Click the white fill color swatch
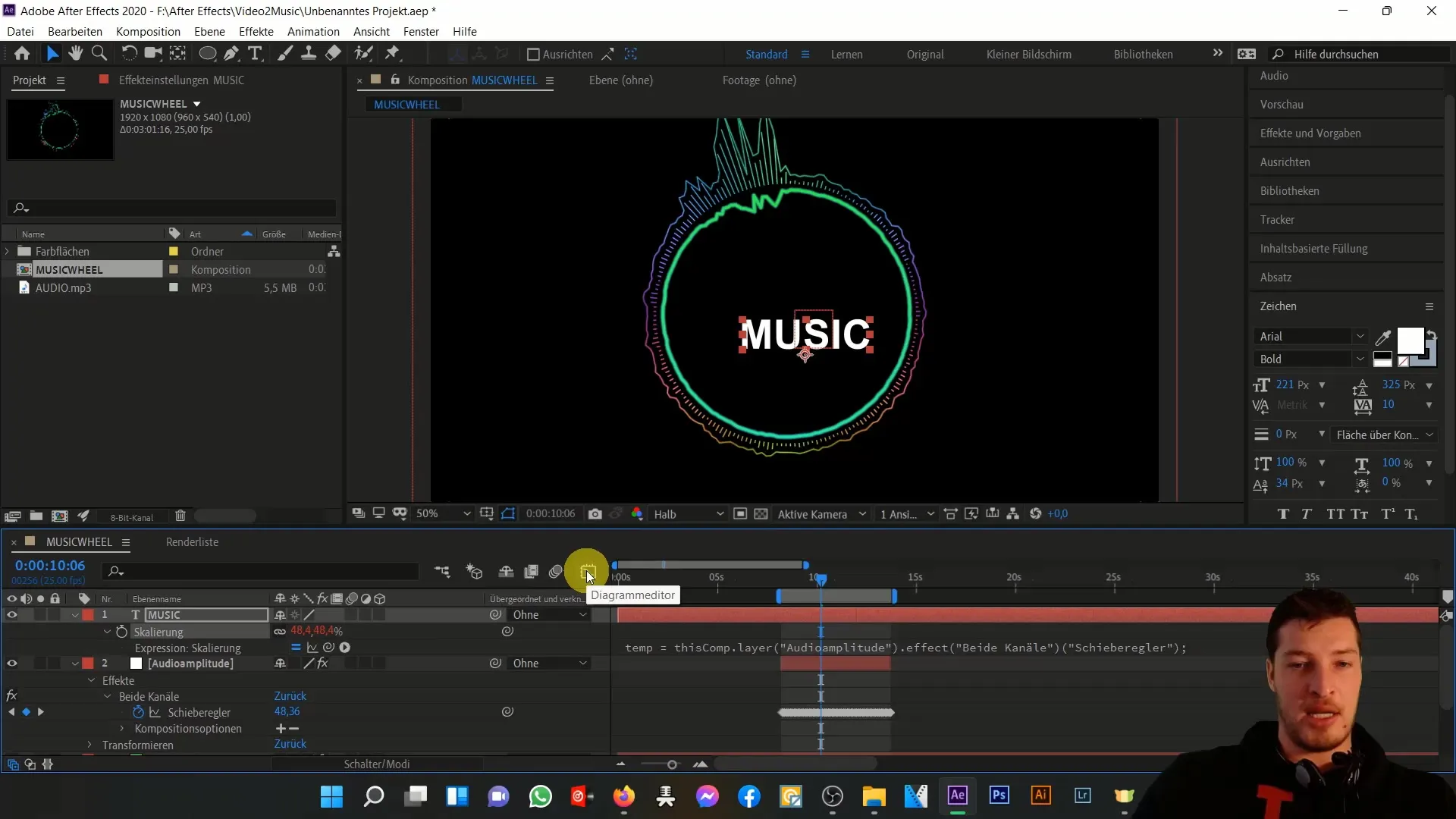1456x819 pixels. [x=1410, y=340]
